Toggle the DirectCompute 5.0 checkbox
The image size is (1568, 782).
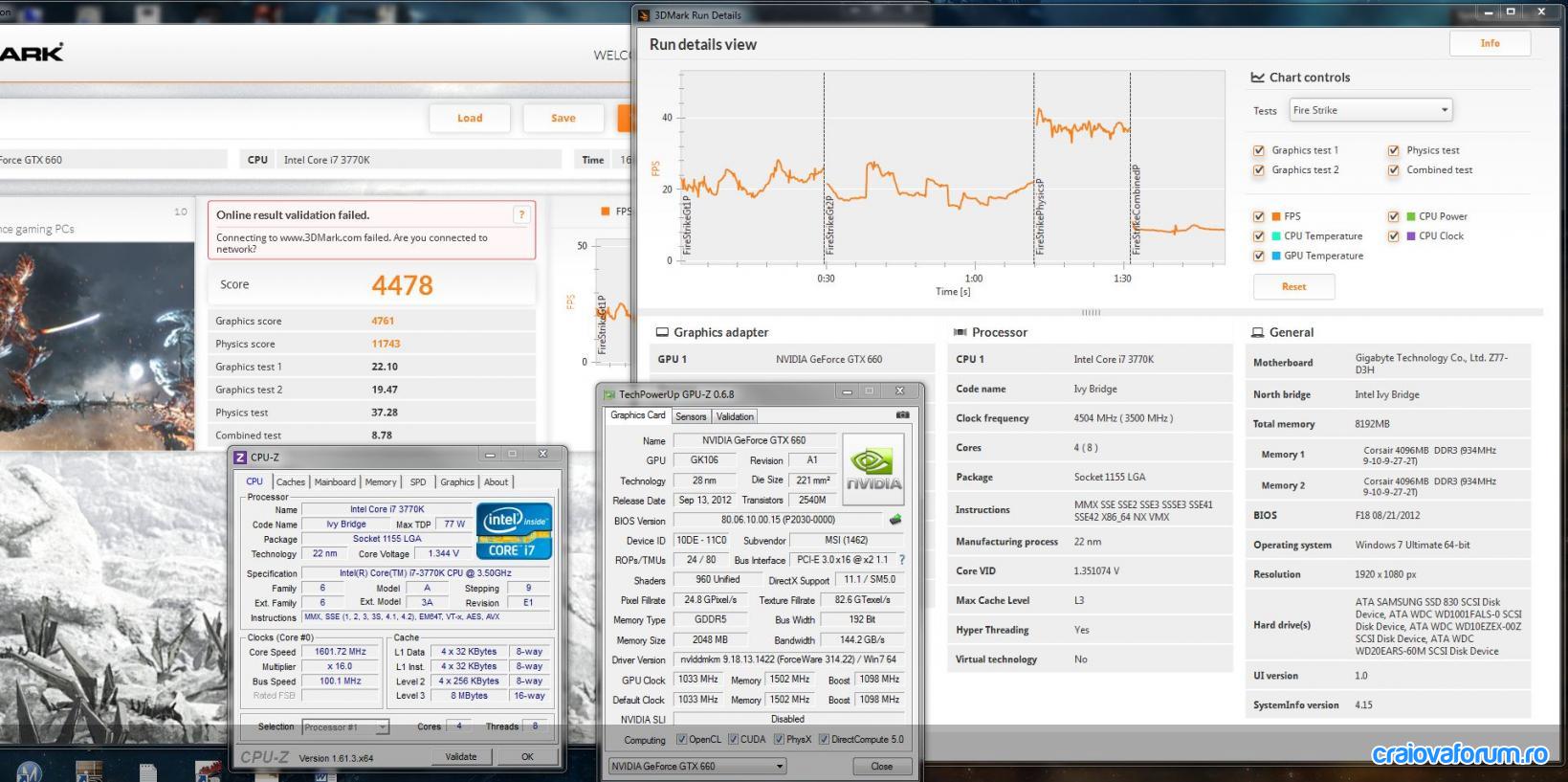pyautogui.click(x=824, y=739)
